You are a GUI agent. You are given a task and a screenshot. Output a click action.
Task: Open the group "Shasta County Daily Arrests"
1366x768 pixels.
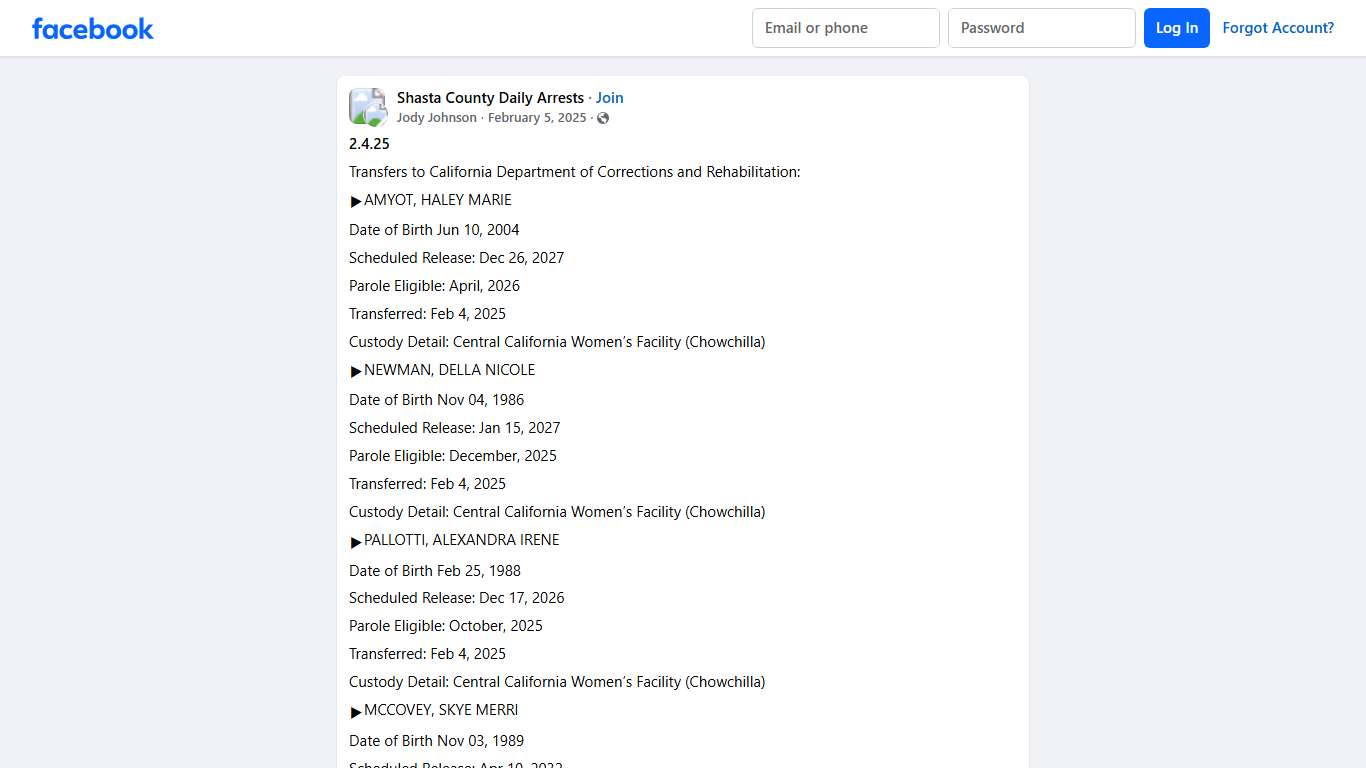pos(490,97)
